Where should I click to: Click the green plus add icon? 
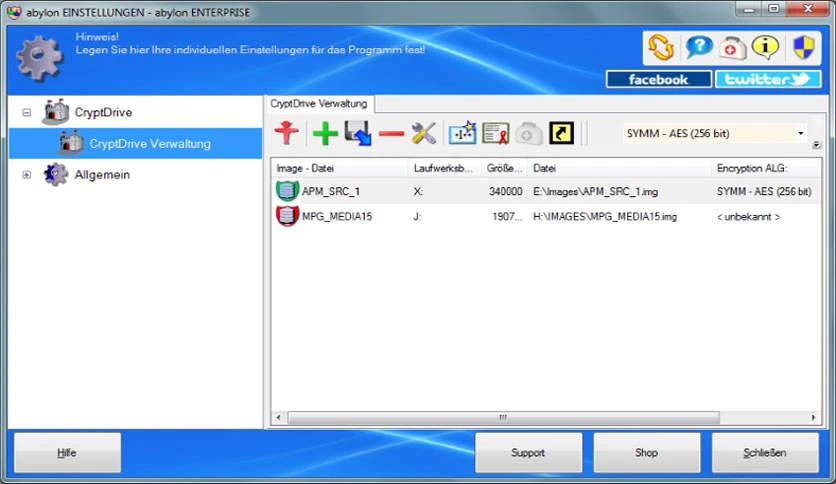pyautogui.click(x=325, y=133)
